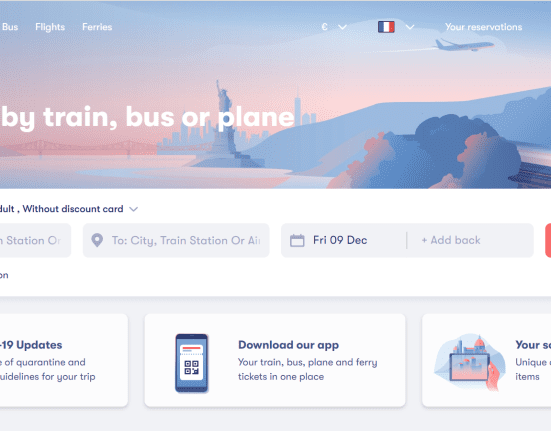Click the To: City, Train Station destination field

click(176, 241)
